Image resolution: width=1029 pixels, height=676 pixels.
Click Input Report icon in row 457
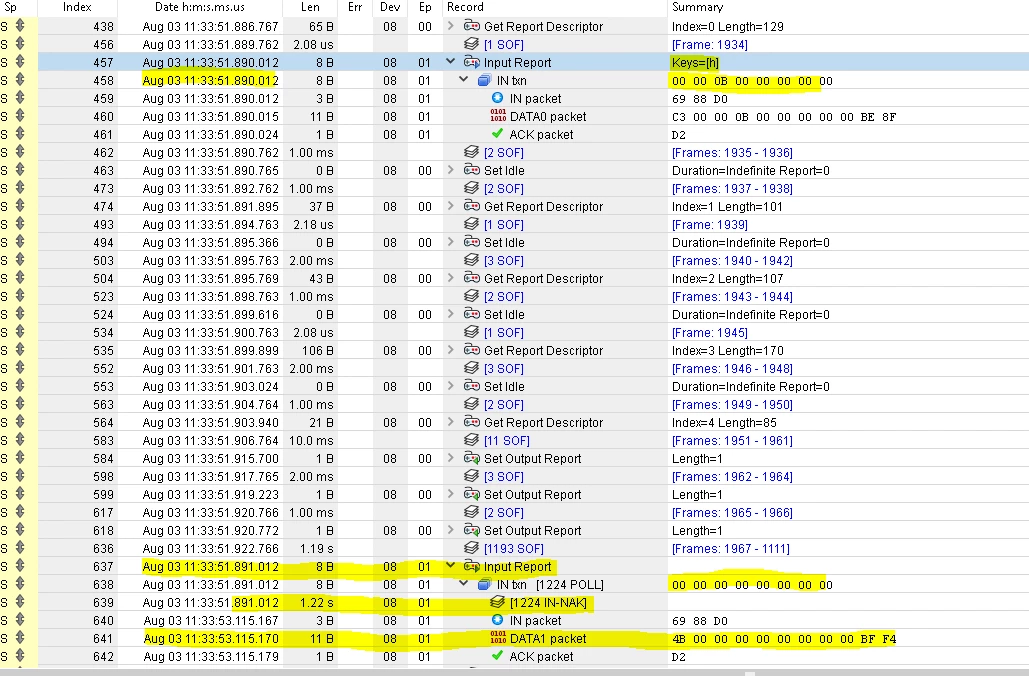(x=472, y=62)
